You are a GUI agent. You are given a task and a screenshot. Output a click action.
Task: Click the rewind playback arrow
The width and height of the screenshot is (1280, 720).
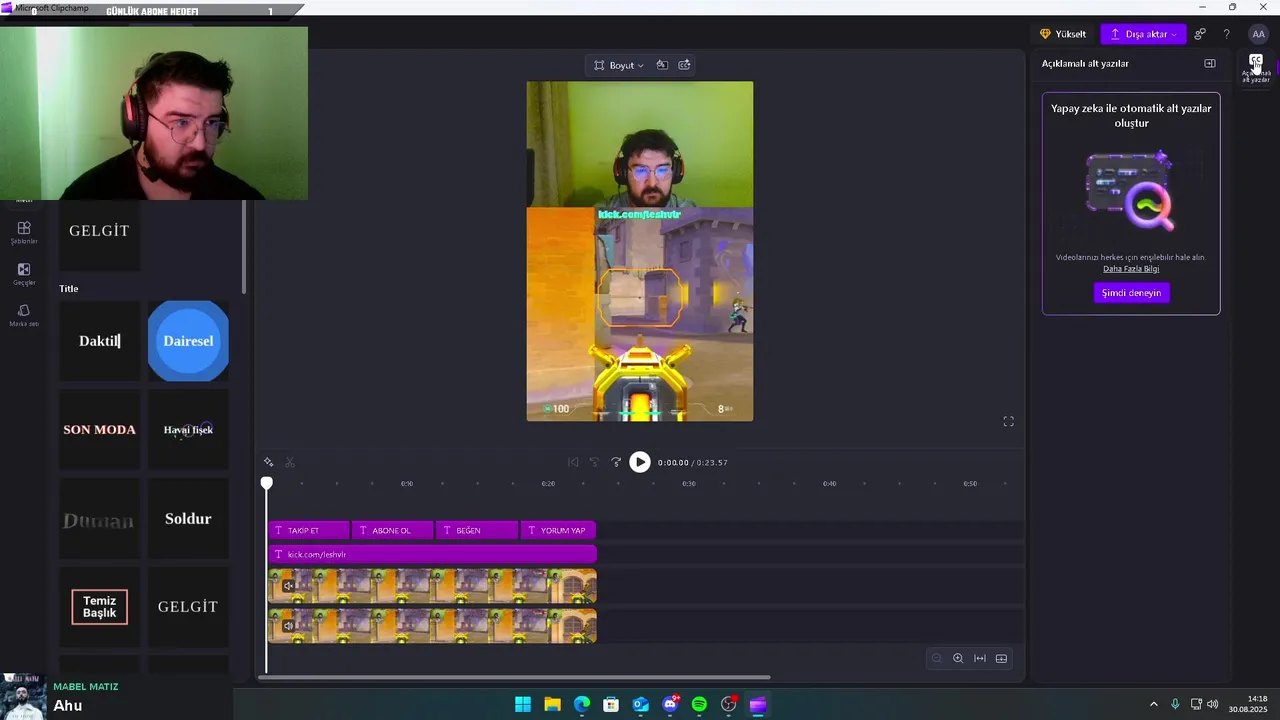point(594,462)
